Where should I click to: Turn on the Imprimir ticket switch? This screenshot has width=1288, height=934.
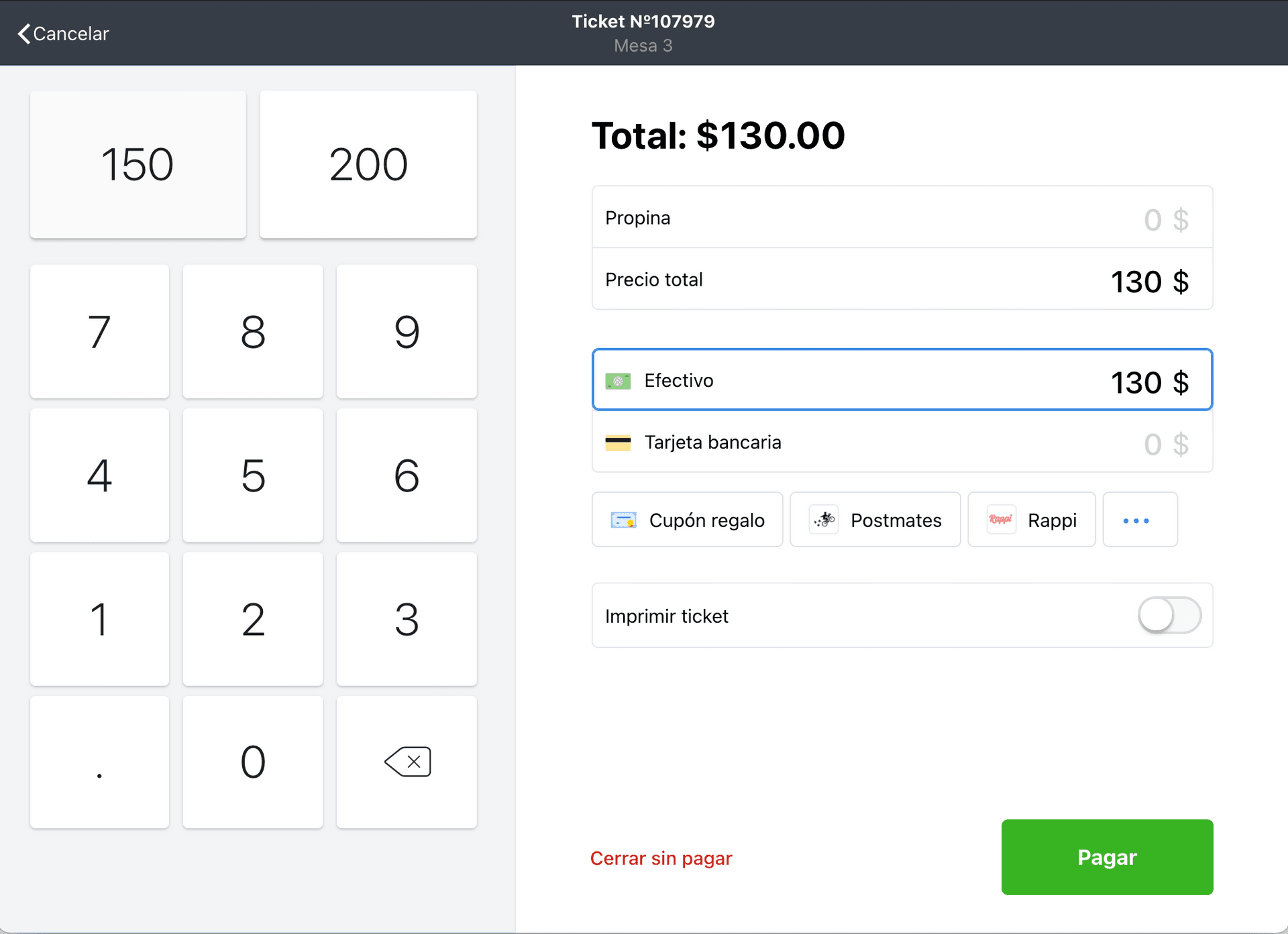click(1169, 616)
